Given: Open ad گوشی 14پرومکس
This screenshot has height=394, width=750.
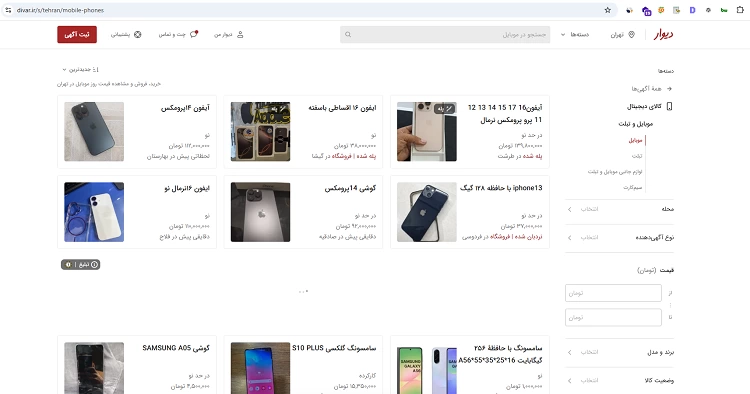Looking at the screenshot, I should (x=303, y=212).
